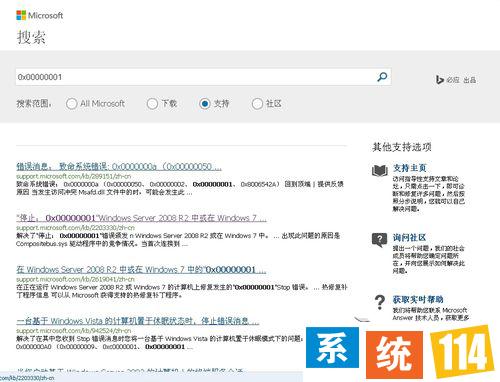Click the 搜索 page heading
This screenshot has width=500, height=382.
click(x=31, y=37)
